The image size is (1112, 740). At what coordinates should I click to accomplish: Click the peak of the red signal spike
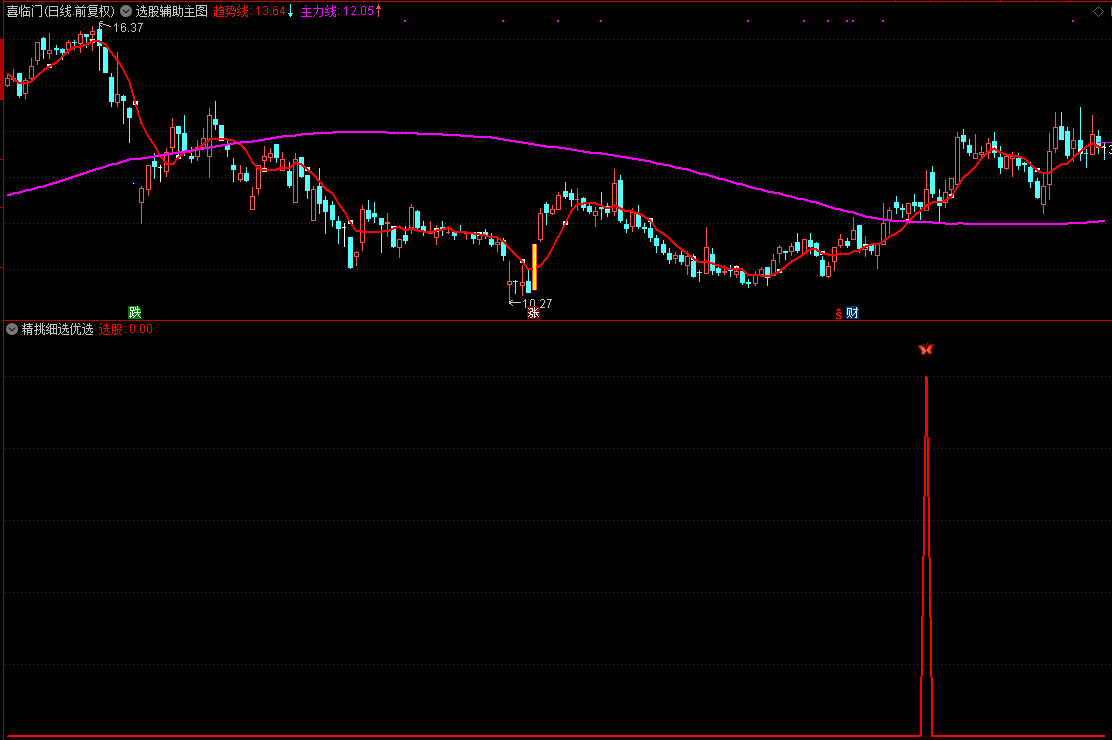point(926,378)
